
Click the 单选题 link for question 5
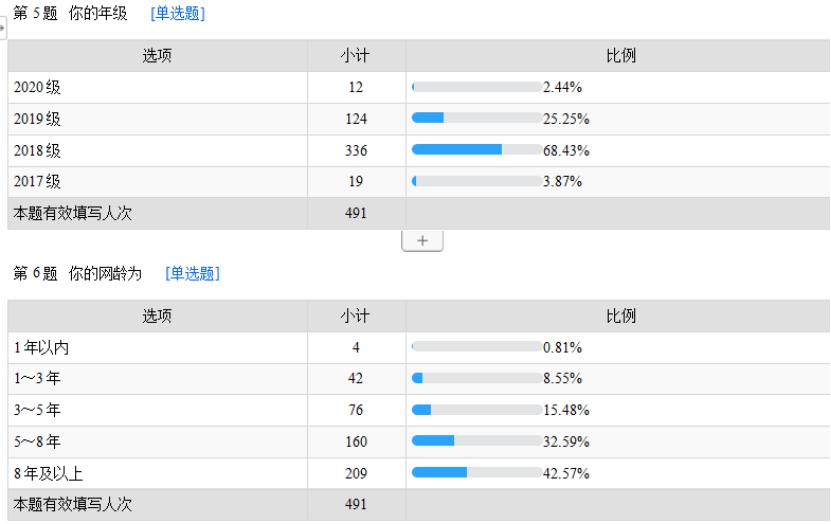coord(178,13)
